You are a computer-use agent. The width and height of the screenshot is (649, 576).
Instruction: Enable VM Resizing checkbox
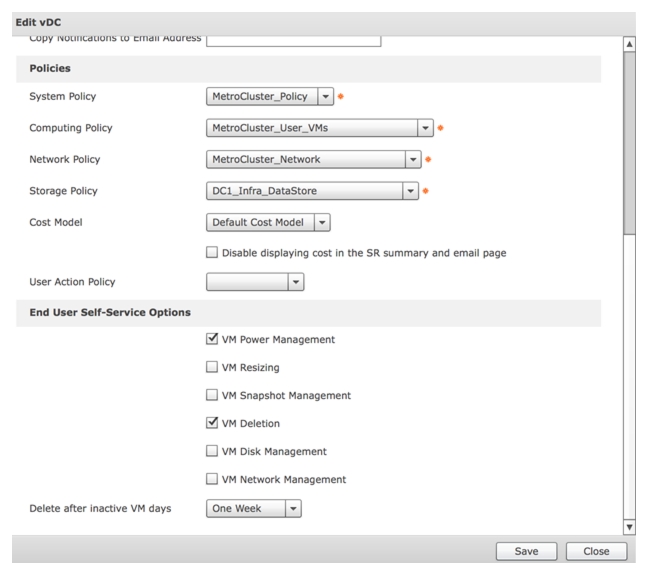tap(212, 367)
